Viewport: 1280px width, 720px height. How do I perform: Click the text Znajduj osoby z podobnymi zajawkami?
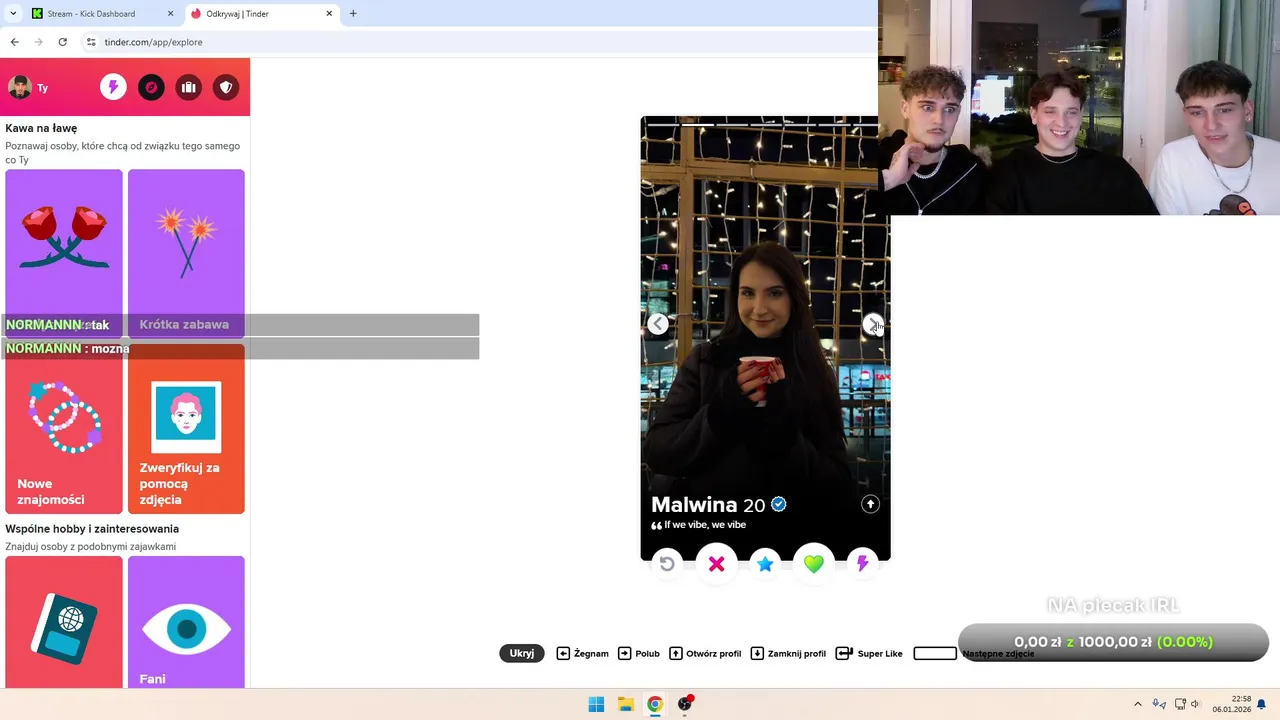[90, 547]
